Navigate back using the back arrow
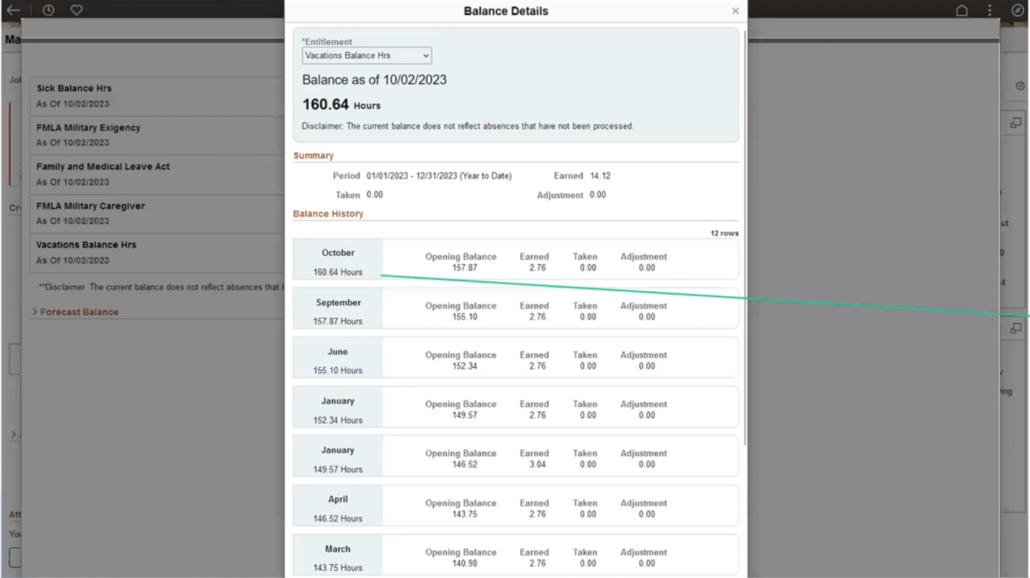The image size is (1030, 578). [x=13, y=10]
